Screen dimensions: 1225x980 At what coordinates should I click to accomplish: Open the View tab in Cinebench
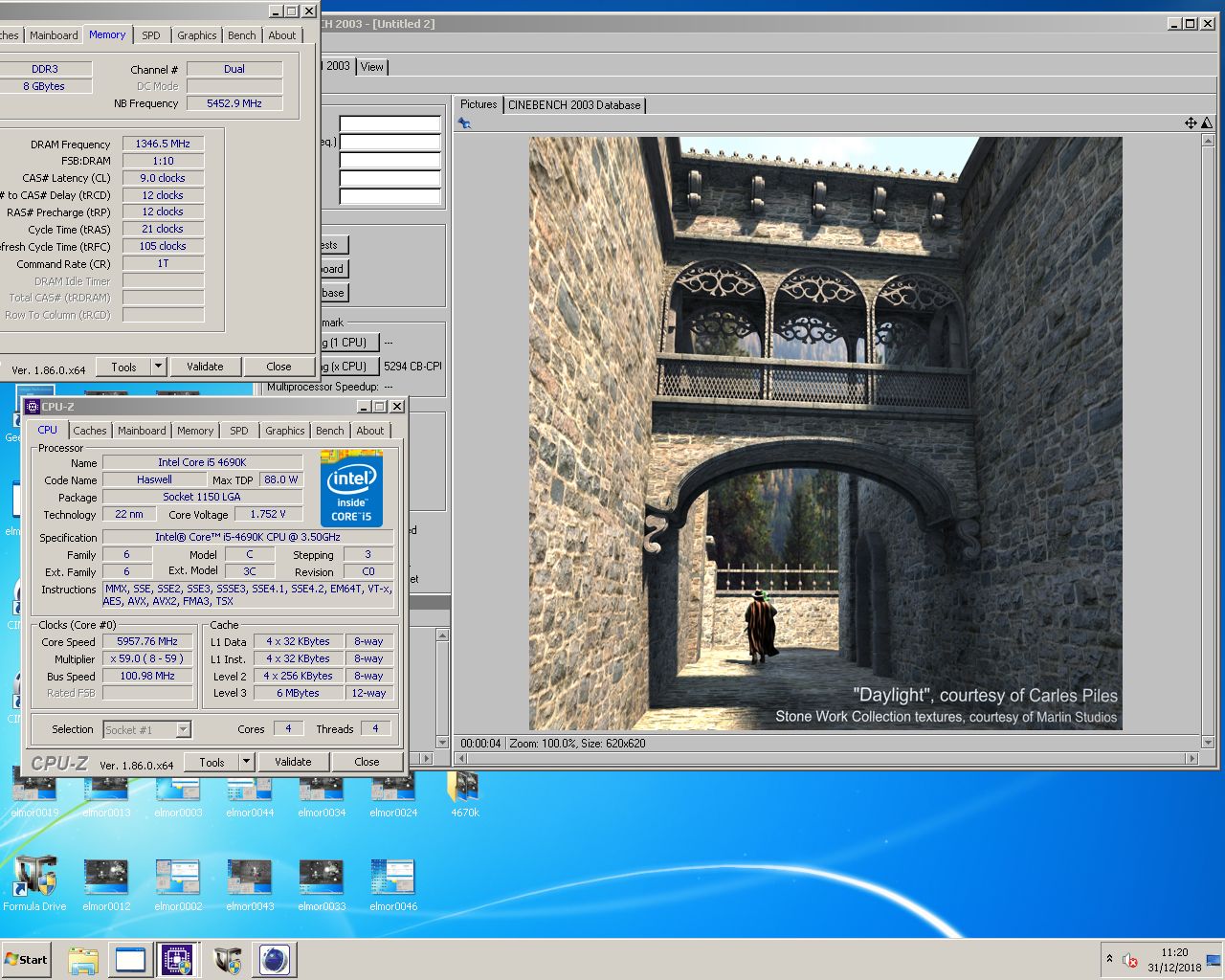(x=372, y=67)
